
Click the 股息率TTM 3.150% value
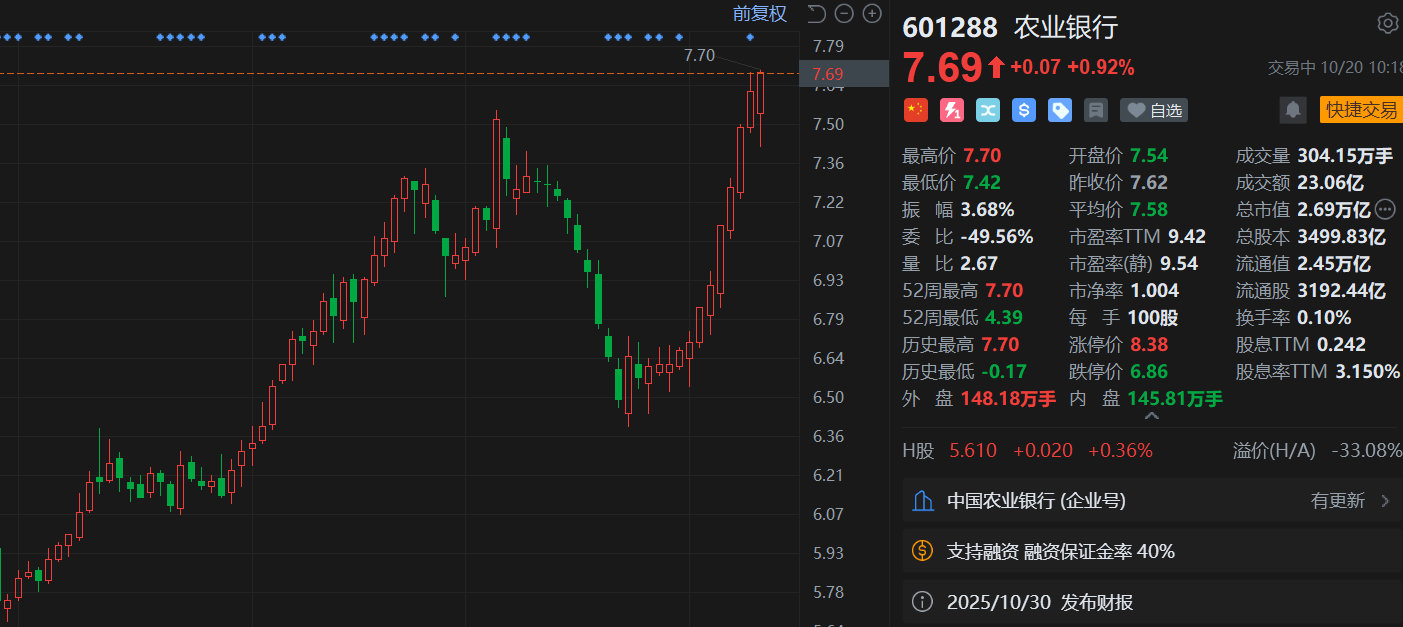(1367, 372)
